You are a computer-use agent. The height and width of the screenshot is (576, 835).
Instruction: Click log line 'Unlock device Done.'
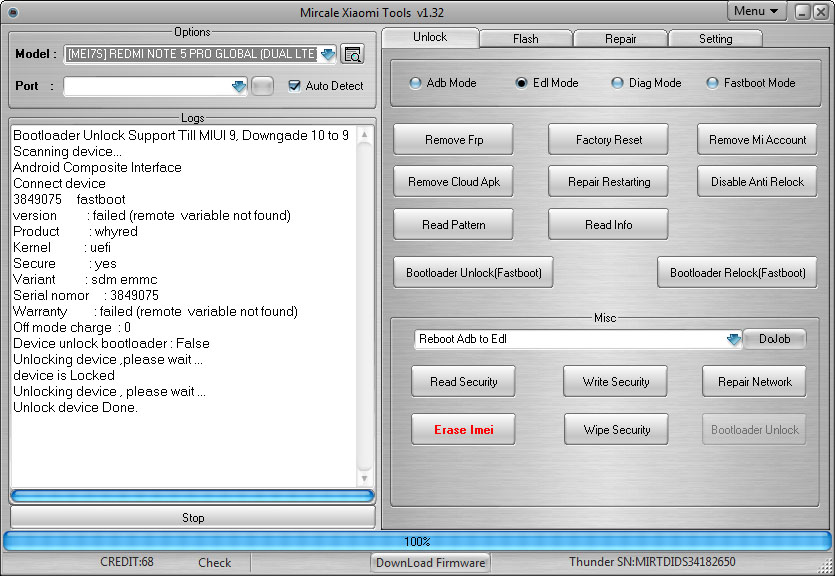click(x=75, y=407)
